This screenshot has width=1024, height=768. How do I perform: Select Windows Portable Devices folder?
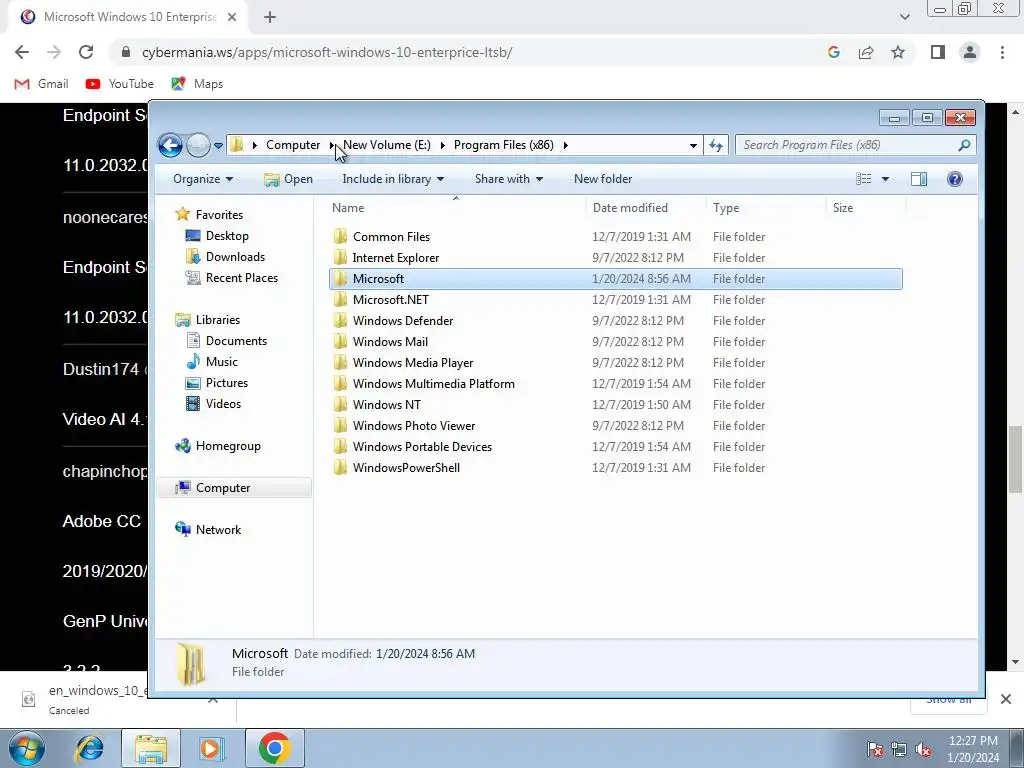pos(616,447)
